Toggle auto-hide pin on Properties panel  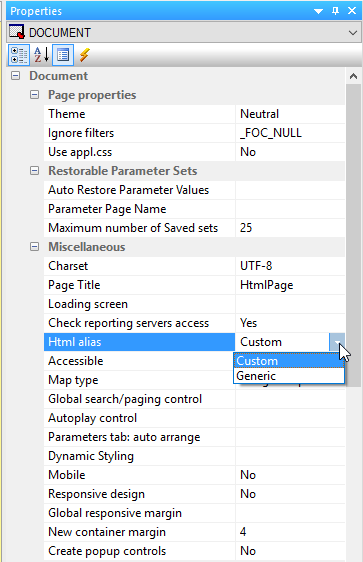[335, 11]
